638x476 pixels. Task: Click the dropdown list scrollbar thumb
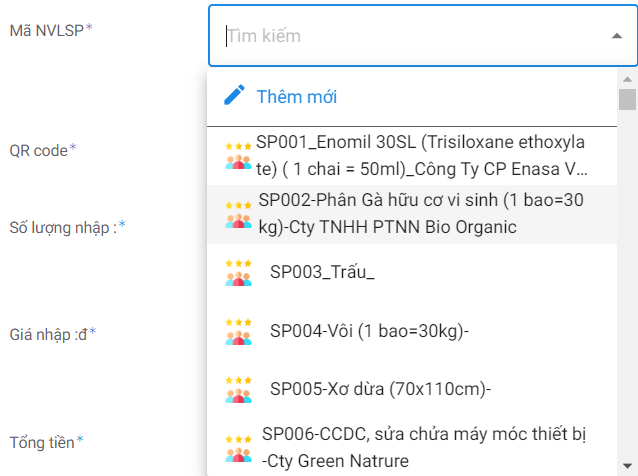[627, 99]
